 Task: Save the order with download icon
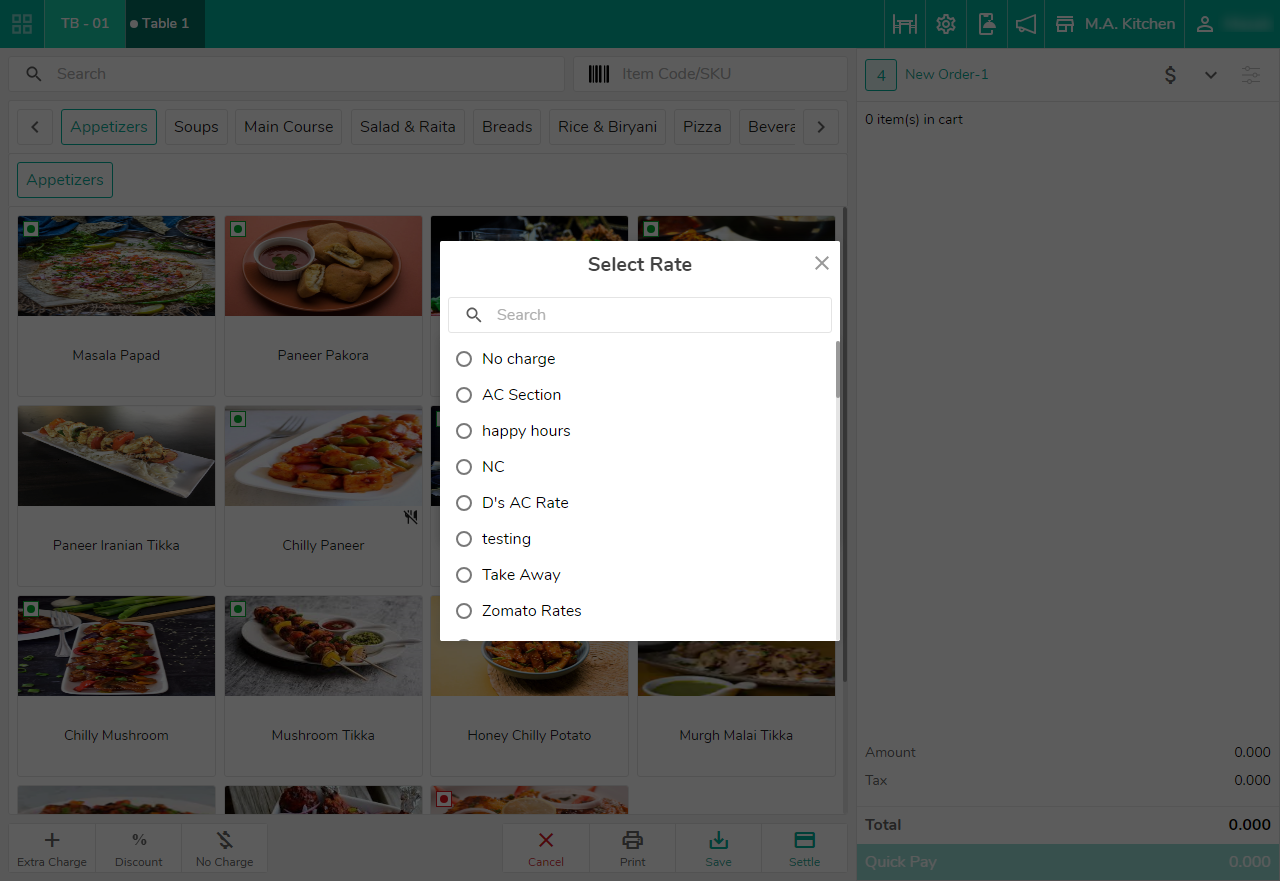point(718,840)
